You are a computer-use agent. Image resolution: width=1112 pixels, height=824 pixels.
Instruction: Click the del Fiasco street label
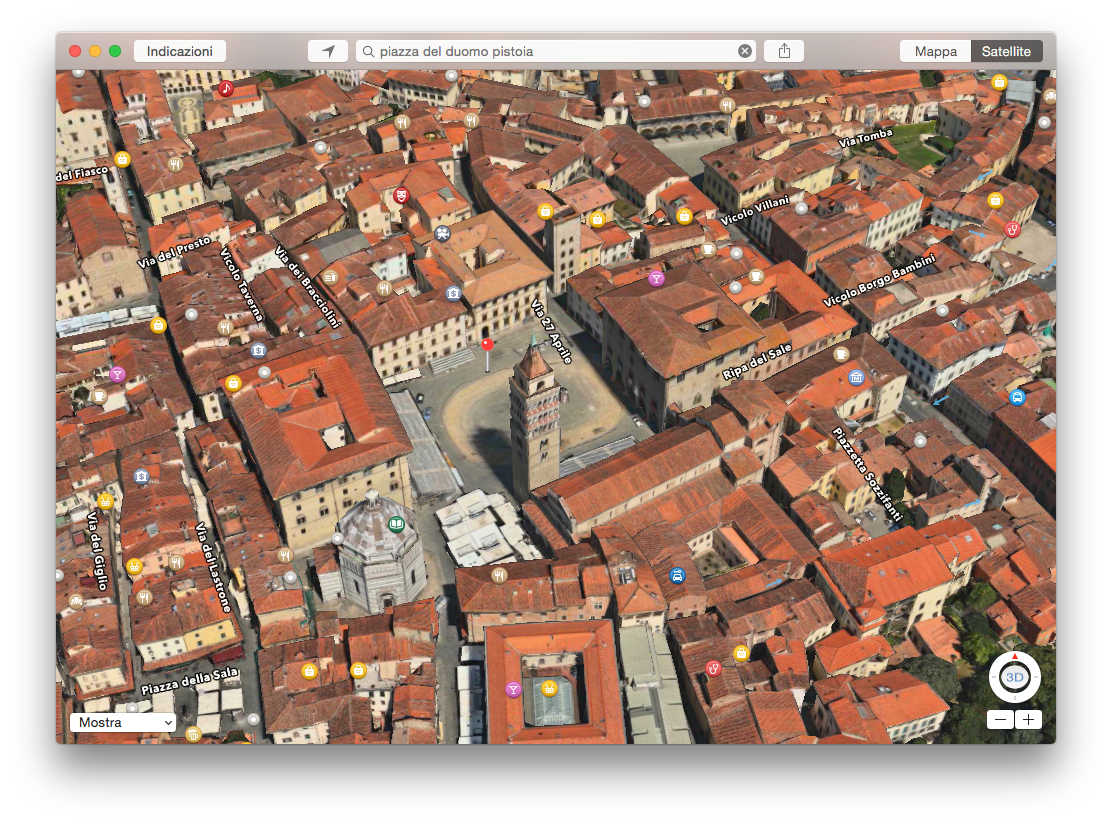(82, 173)
